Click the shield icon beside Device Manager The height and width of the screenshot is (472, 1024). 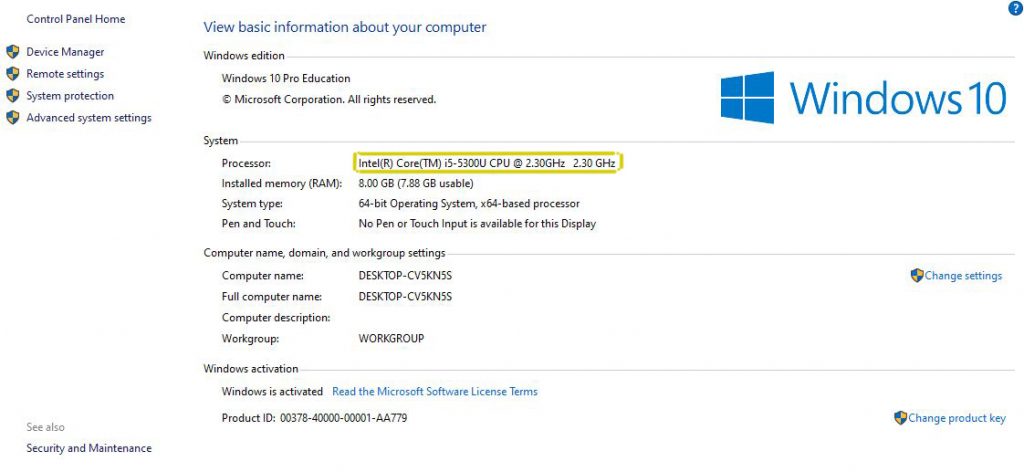pos(12,52)
